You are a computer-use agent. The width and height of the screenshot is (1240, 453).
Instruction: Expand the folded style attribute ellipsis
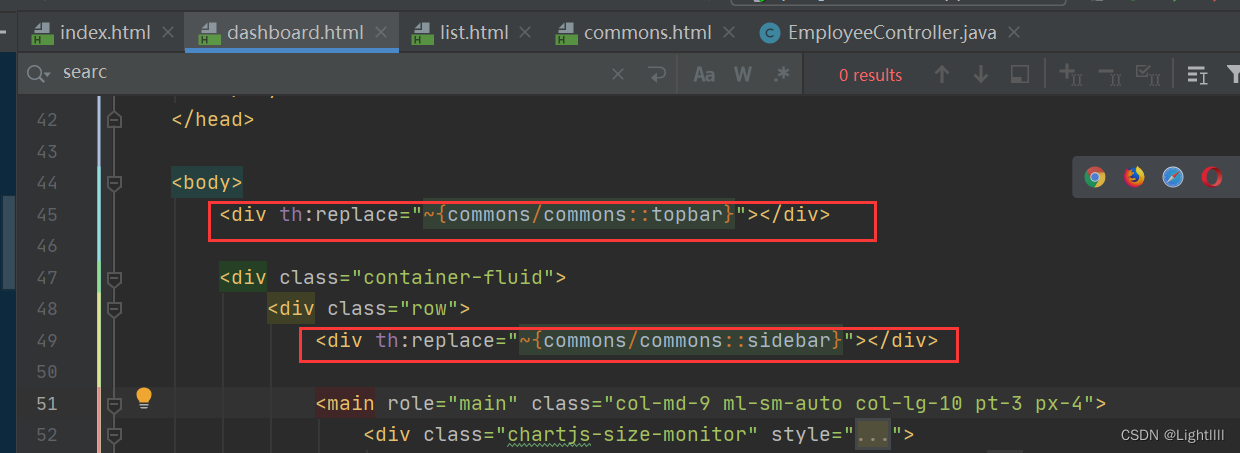(x=874, y=435)
